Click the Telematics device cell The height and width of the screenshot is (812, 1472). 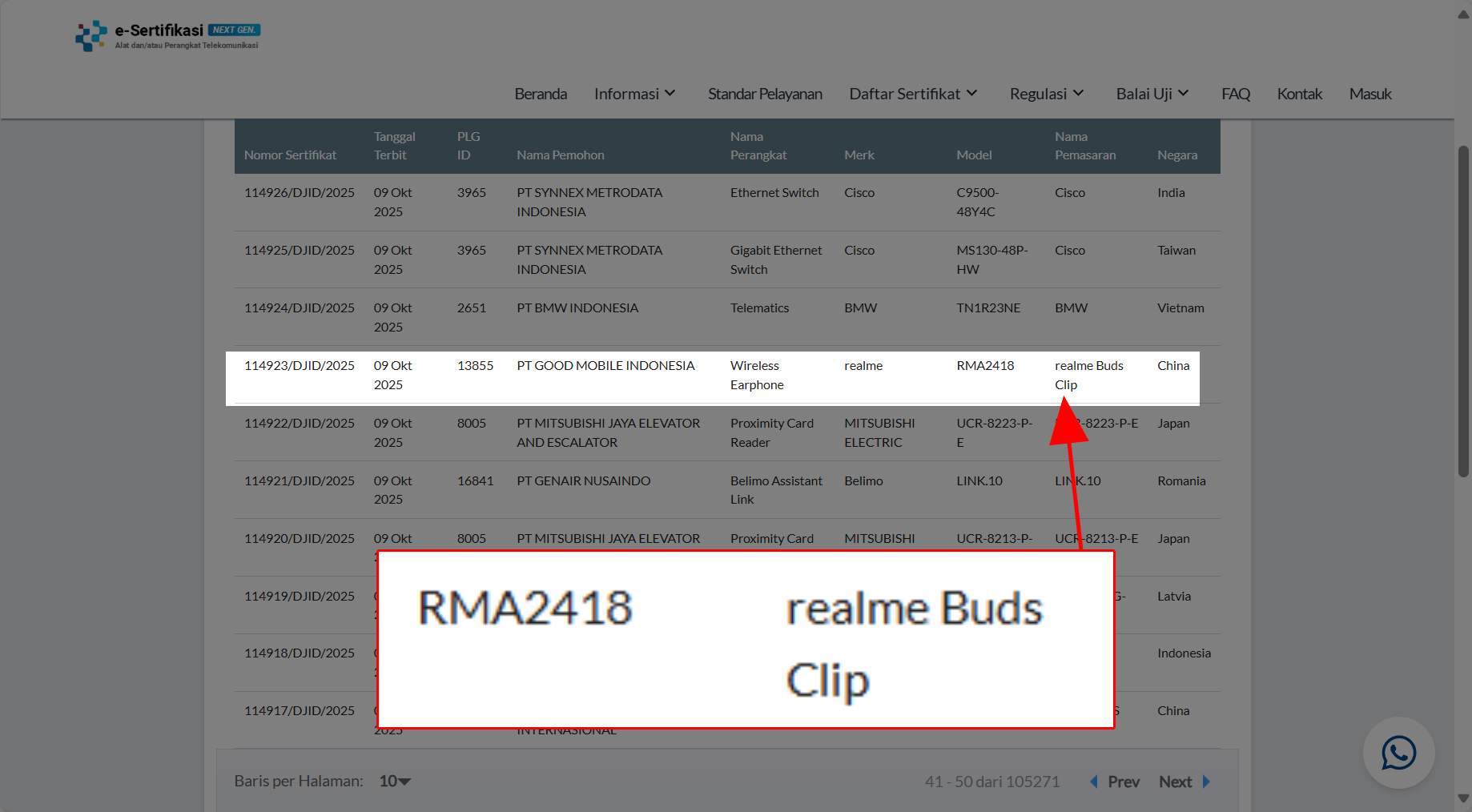(759, 308)
